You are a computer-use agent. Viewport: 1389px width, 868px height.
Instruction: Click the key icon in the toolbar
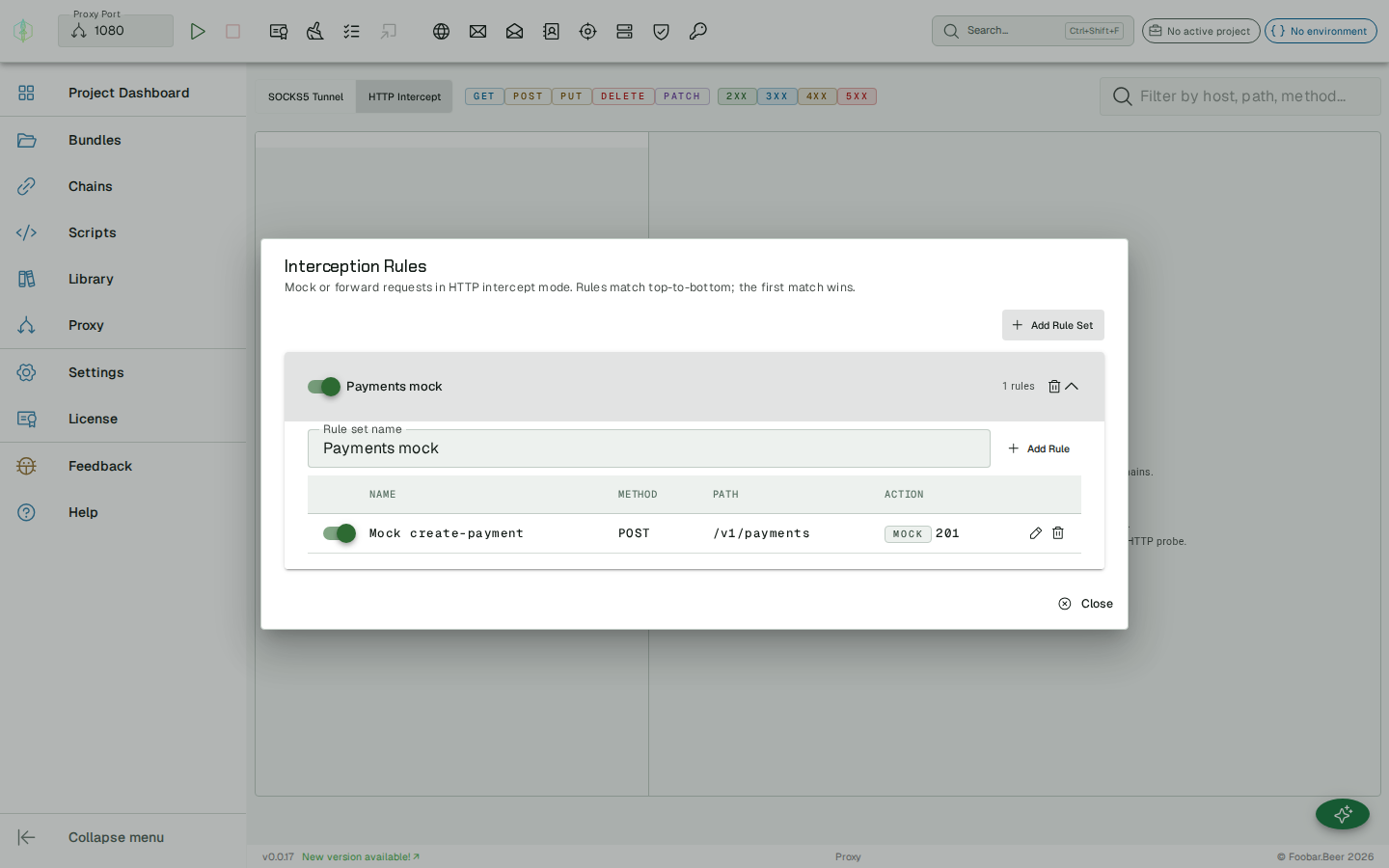(x=697, y=31)
